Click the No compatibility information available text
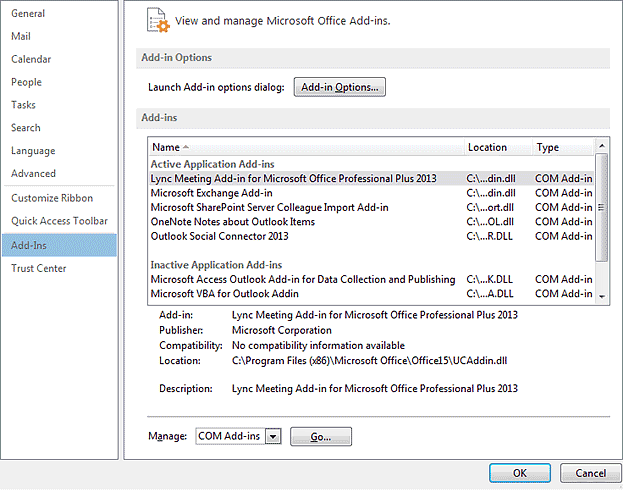 (x=318, y=345)
